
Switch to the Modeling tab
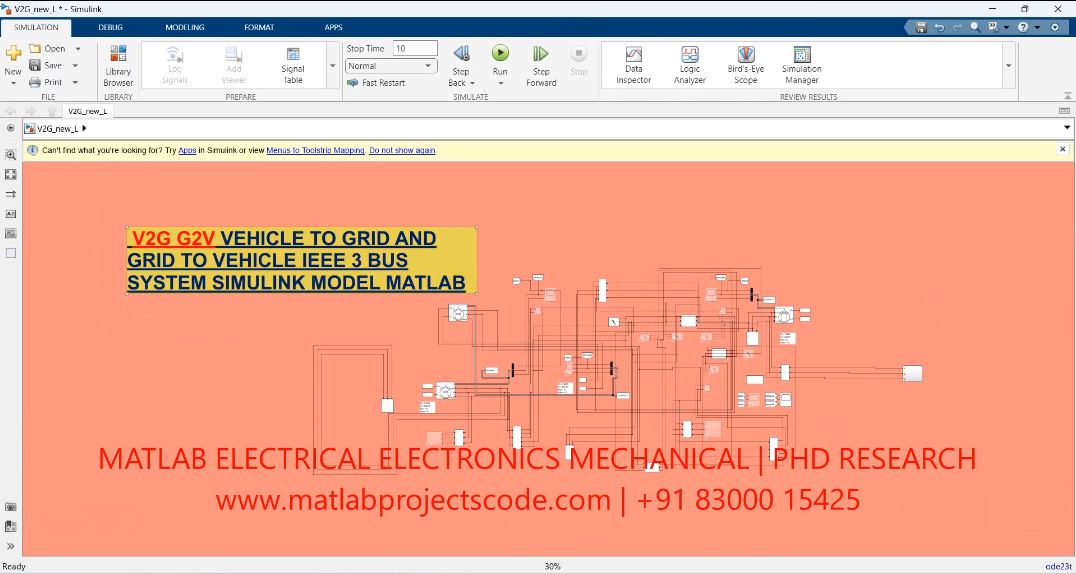(184, 27)
